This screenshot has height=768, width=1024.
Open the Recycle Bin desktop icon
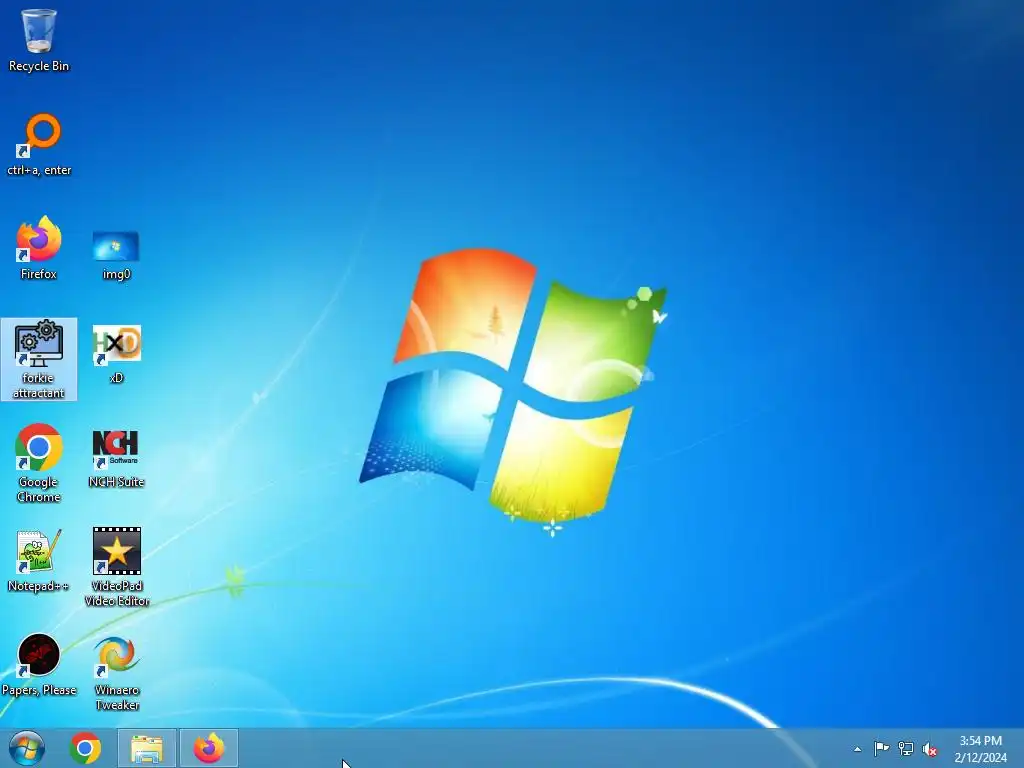coord(39,39)
